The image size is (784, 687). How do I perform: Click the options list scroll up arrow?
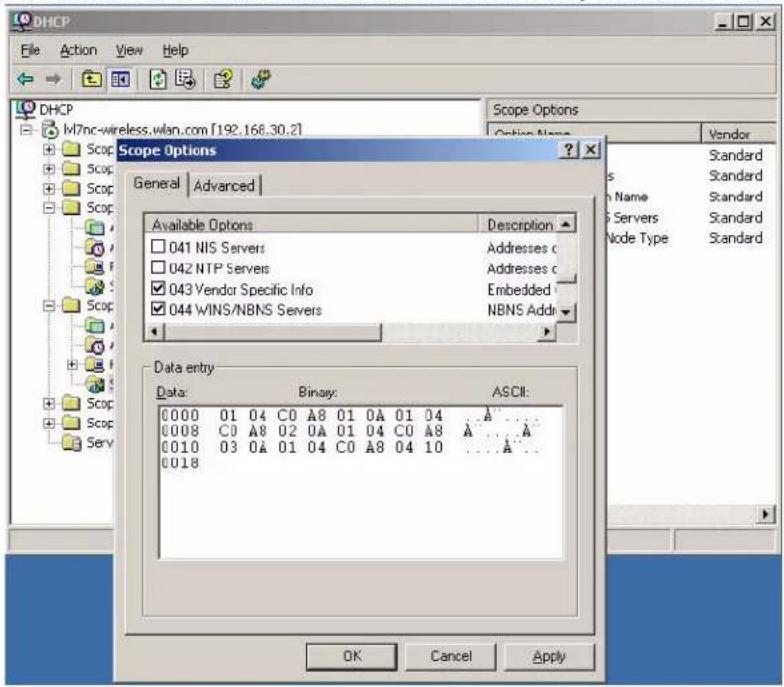tap(566, 224)
